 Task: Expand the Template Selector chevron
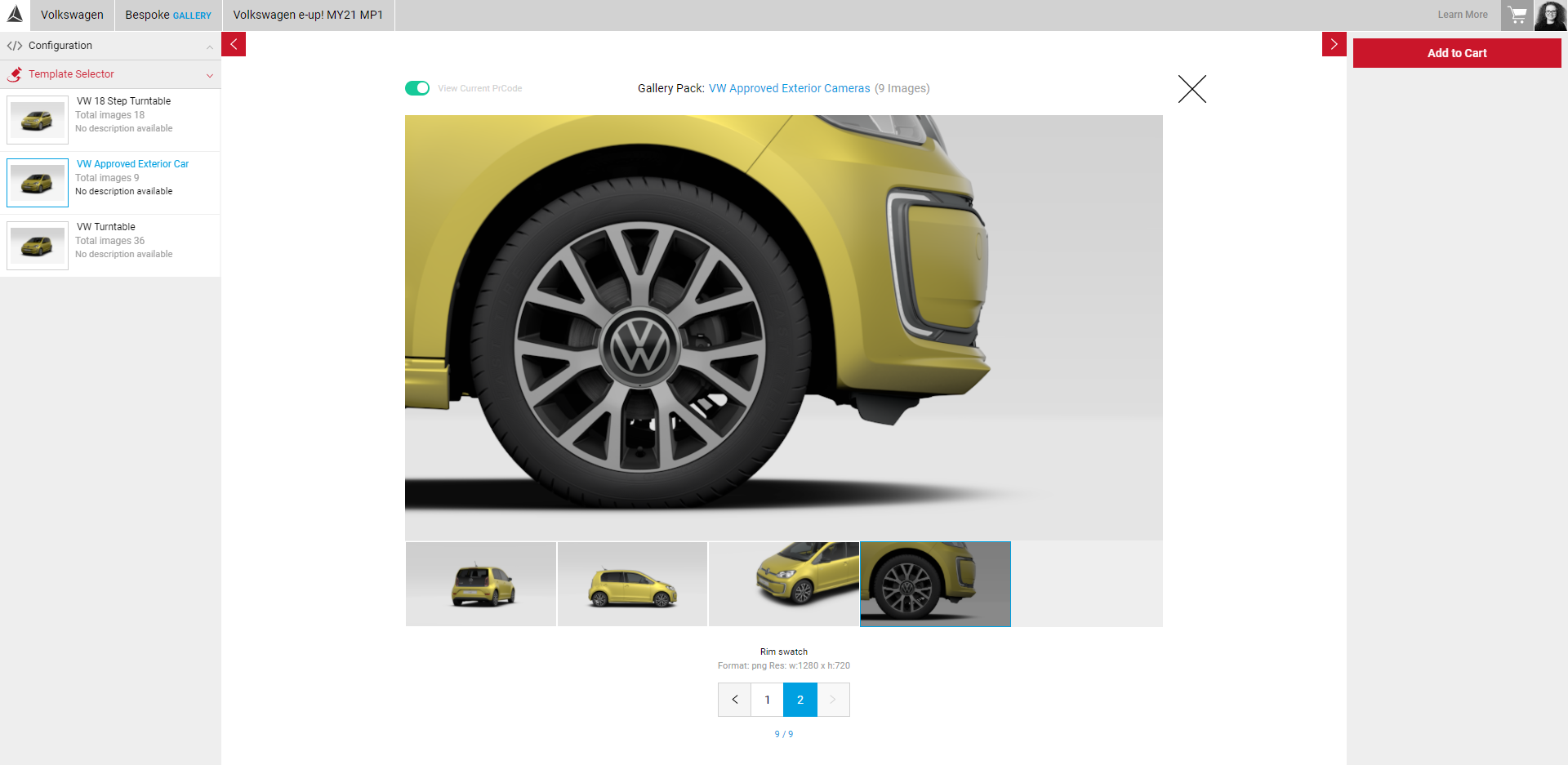pos(210,75)
